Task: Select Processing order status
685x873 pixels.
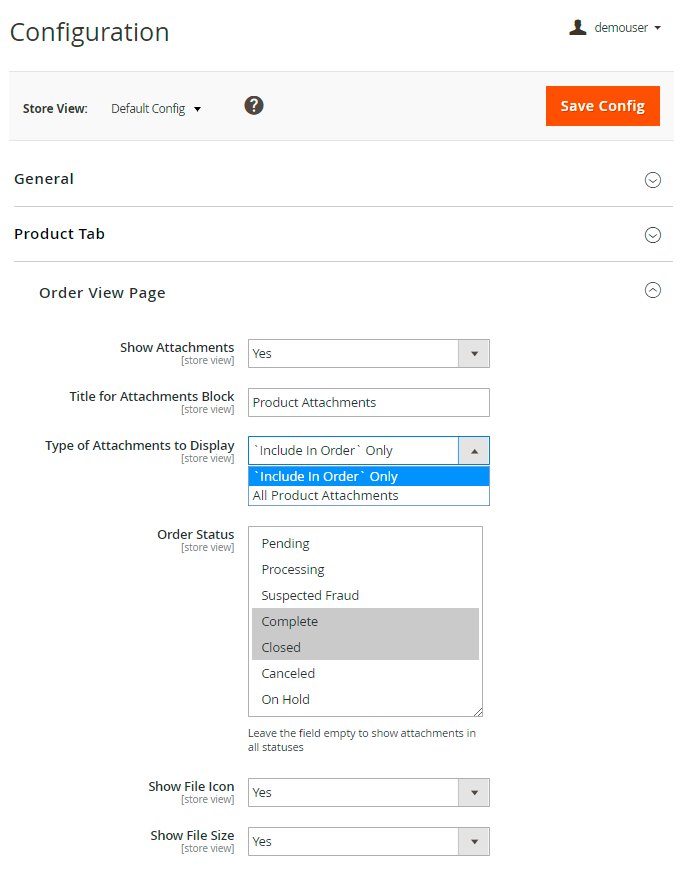Action: click(x=293, y=570)
